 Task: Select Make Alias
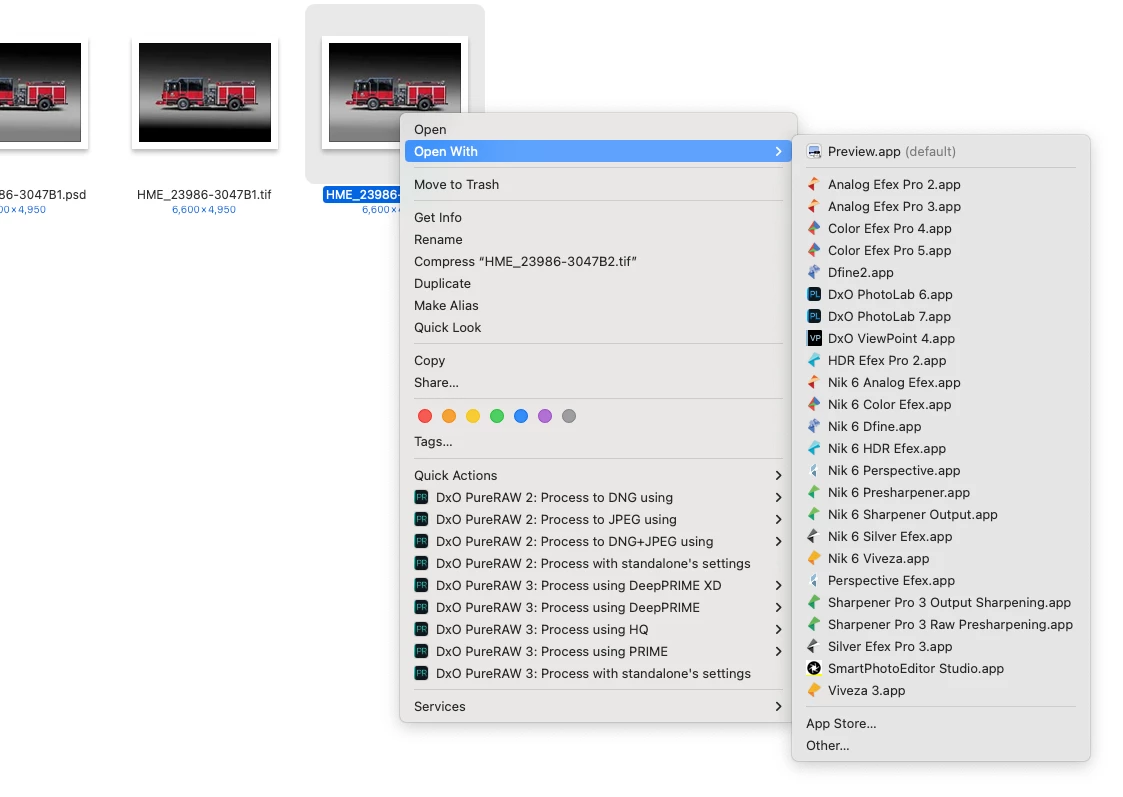click(x=598, y=305)
